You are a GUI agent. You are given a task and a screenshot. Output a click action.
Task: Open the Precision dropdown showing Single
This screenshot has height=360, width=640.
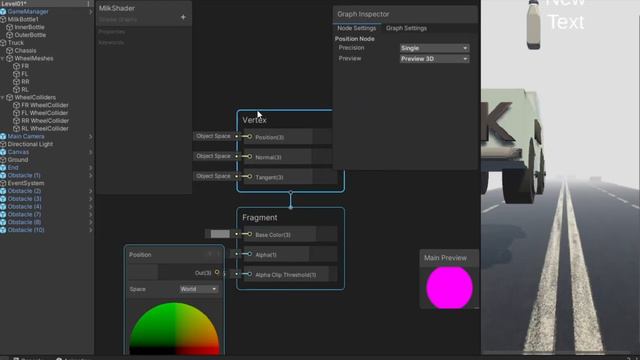[x=434, y=48]
